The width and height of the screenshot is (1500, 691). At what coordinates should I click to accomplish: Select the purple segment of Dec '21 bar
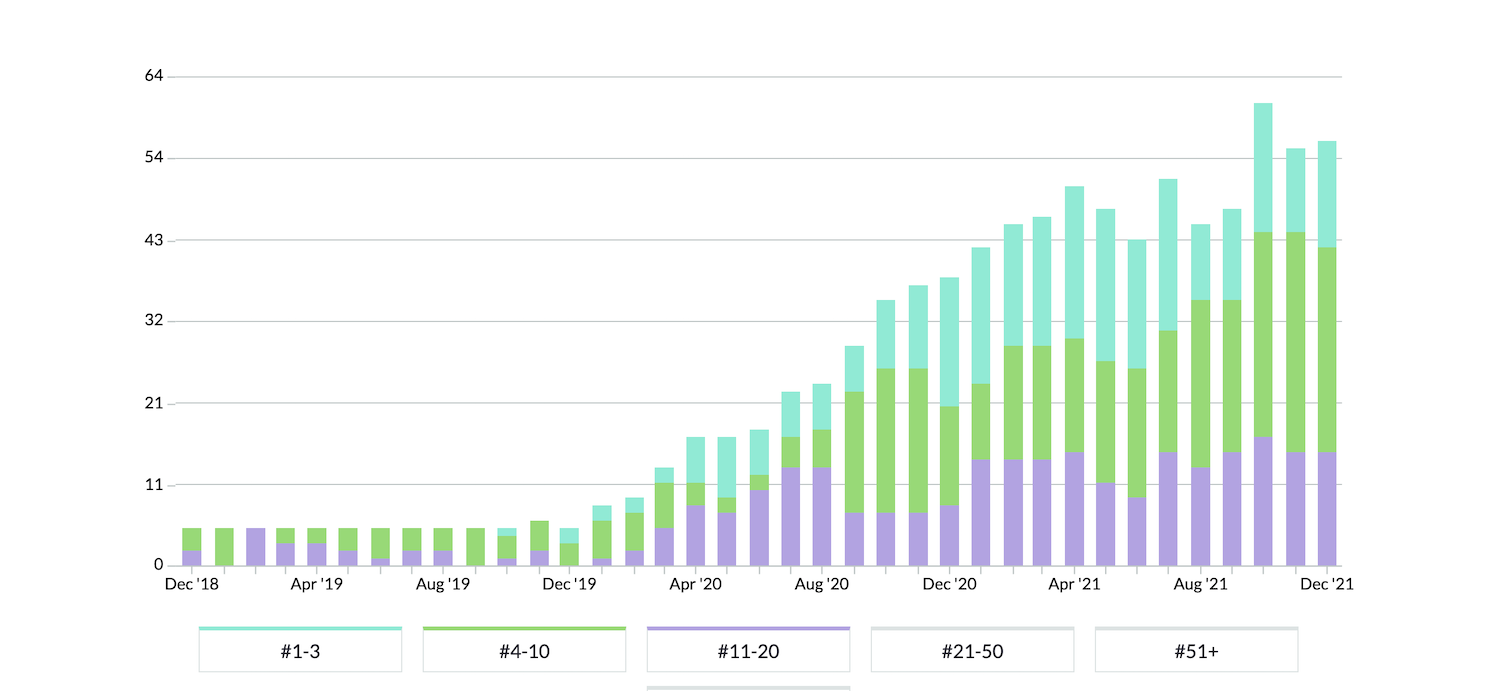pyautogui.click(x=1327, y=508)
